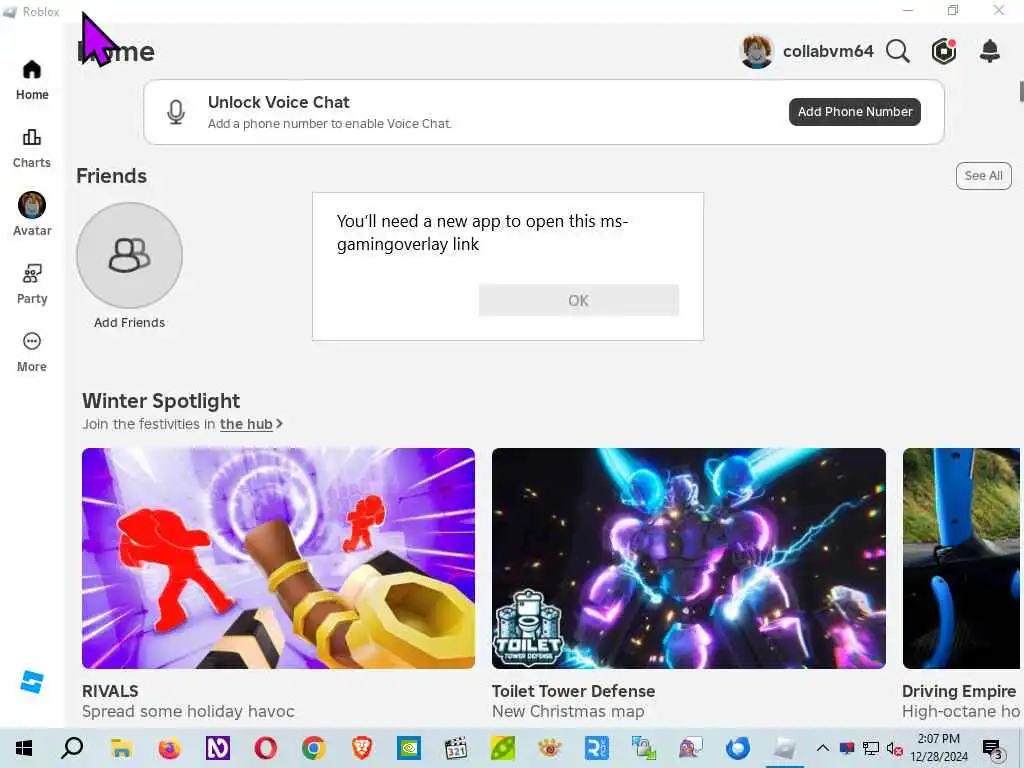Click the Unlock Voice Chat heading
This screenshot has height=768, width=1024.
pyautogui.click(x=278, y=103)
